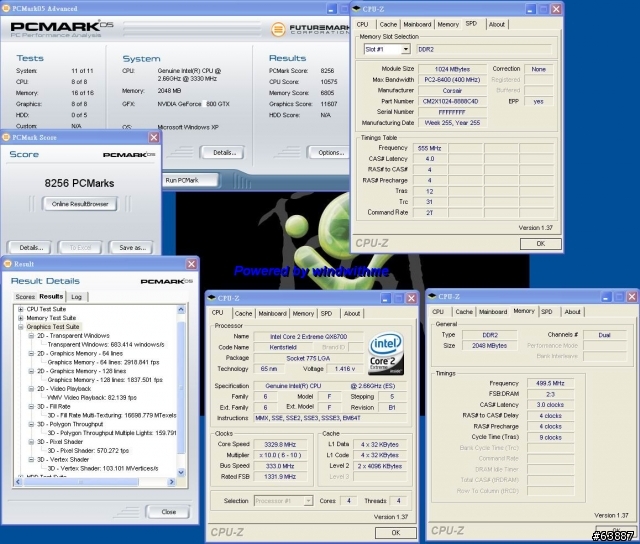The width and height of the screenshot is (640, 544).
Task: Click result tree vertical scrollbar up arrow
Action: coord(181,310)
